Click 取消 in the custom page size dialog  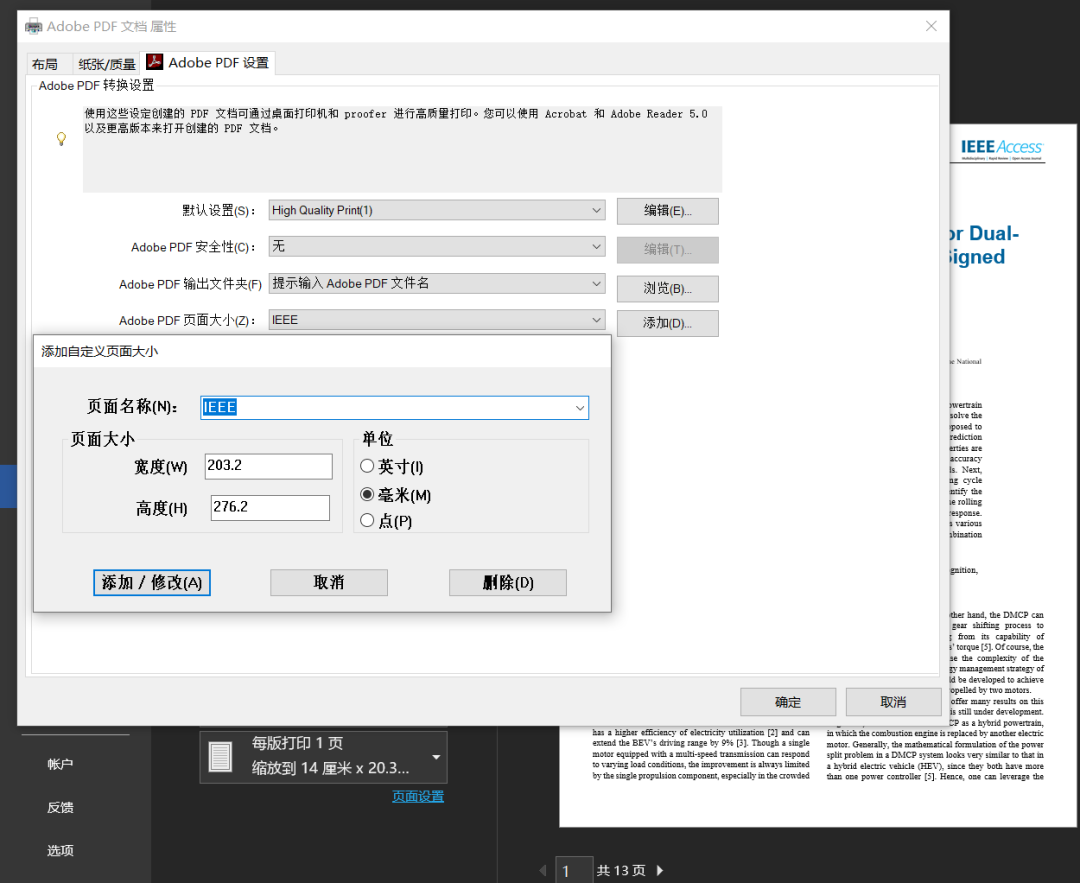tap(329, 583)
